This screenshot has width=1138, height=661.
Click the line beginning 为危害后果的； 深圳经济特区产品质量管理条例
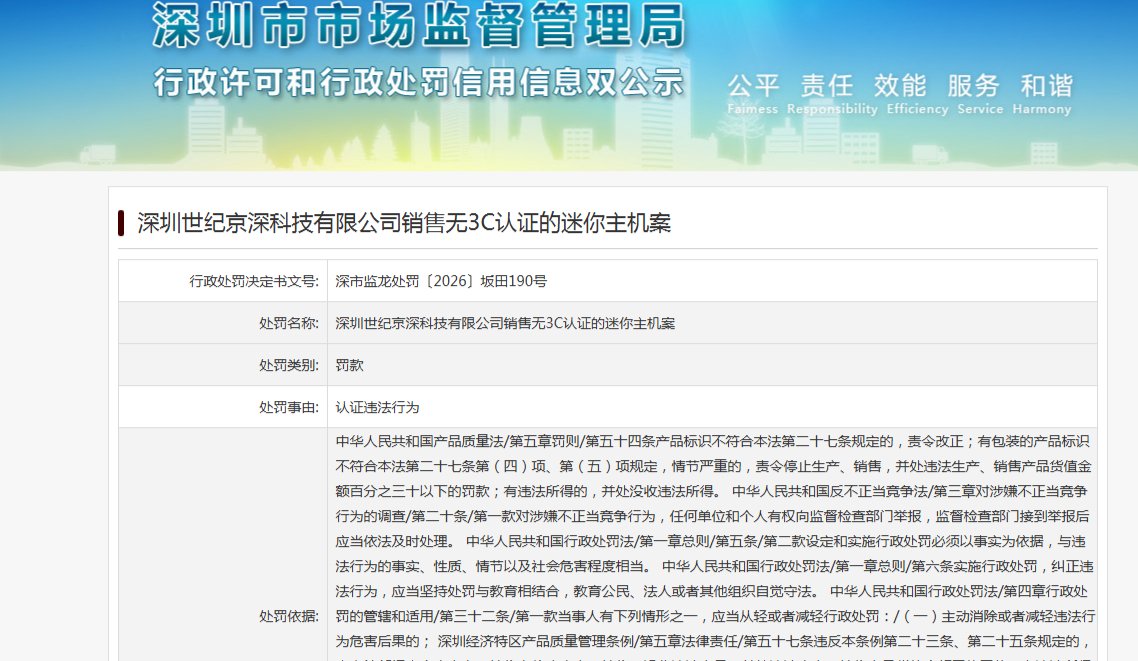(713, 641)
